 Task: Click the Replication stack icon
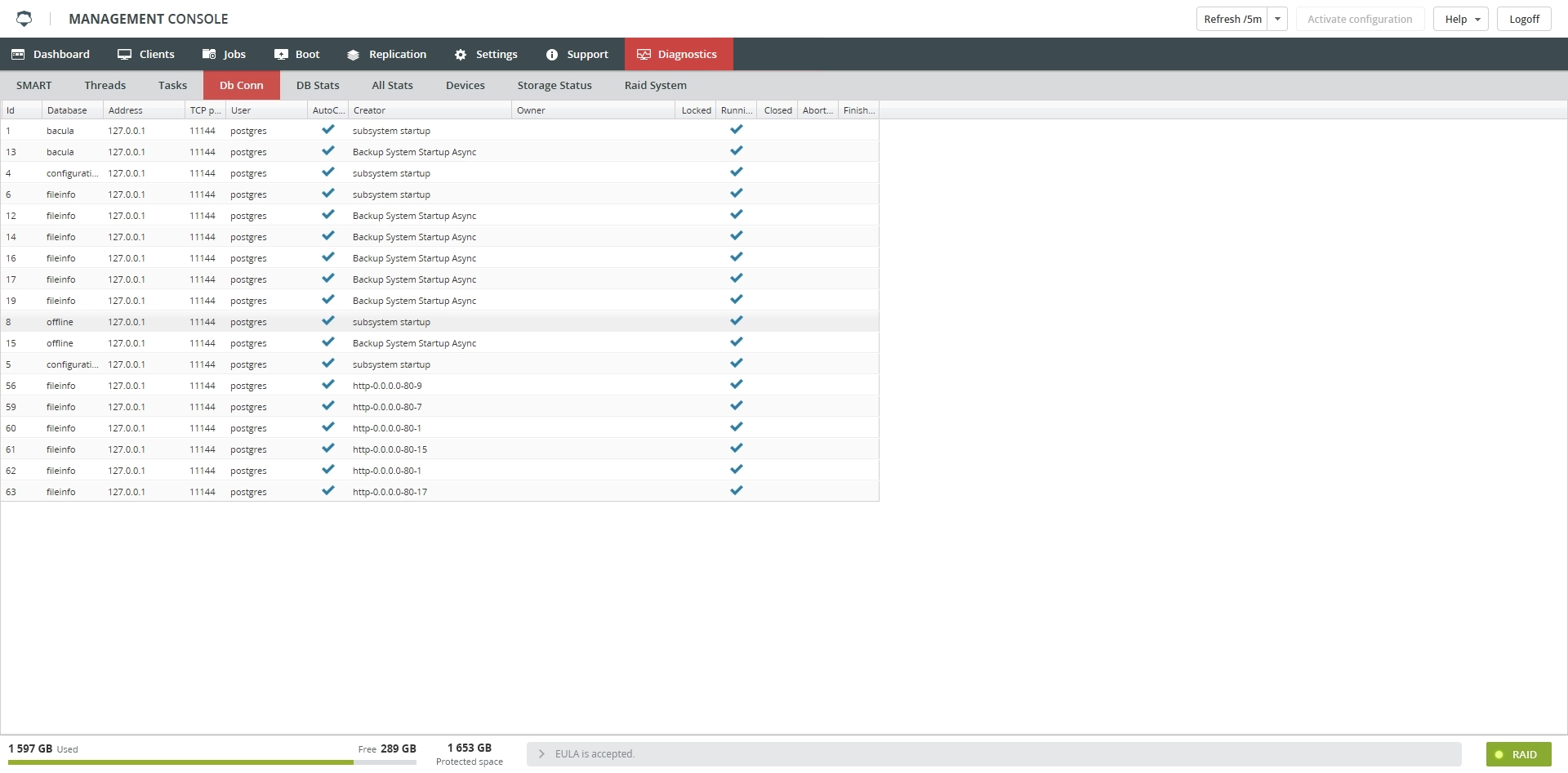click(x=353, y=55)
